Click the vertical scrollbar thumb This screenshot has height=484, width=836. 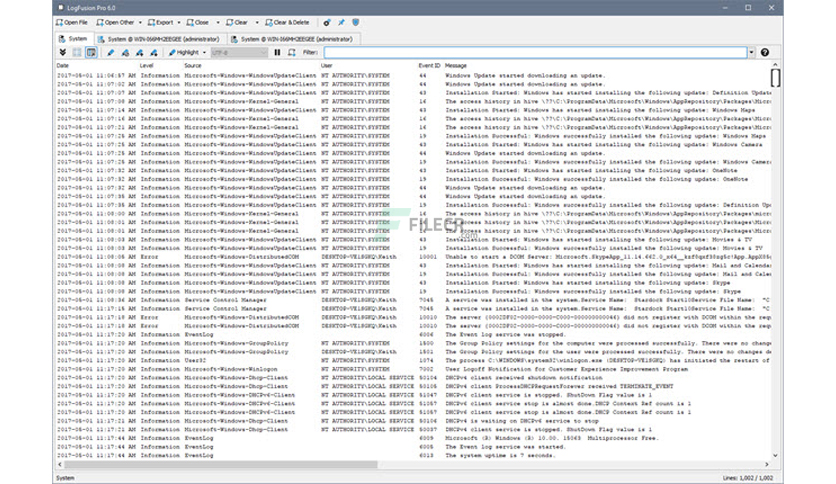[x=775, y=78]
